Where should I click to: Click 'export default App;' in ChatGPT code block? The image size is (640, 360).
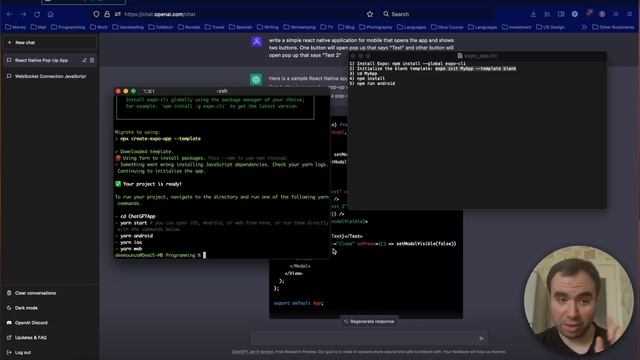(298, 303)
